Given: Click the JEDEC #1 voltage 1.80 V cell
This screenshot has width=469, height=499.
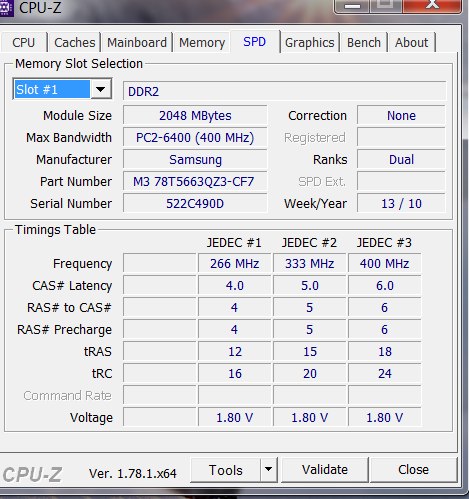Looking at the screenshot, I should pyautogui.click(x=235, y=418).
